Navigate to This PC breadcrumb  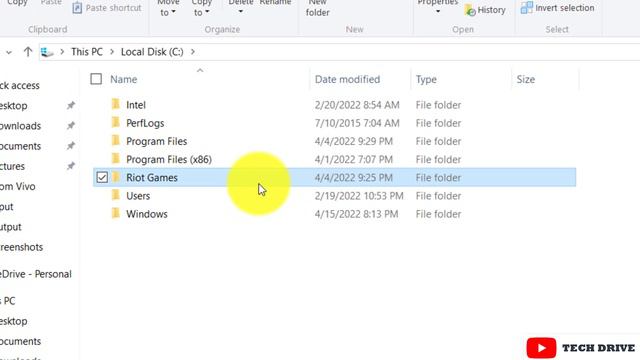[x=87, y=52]
